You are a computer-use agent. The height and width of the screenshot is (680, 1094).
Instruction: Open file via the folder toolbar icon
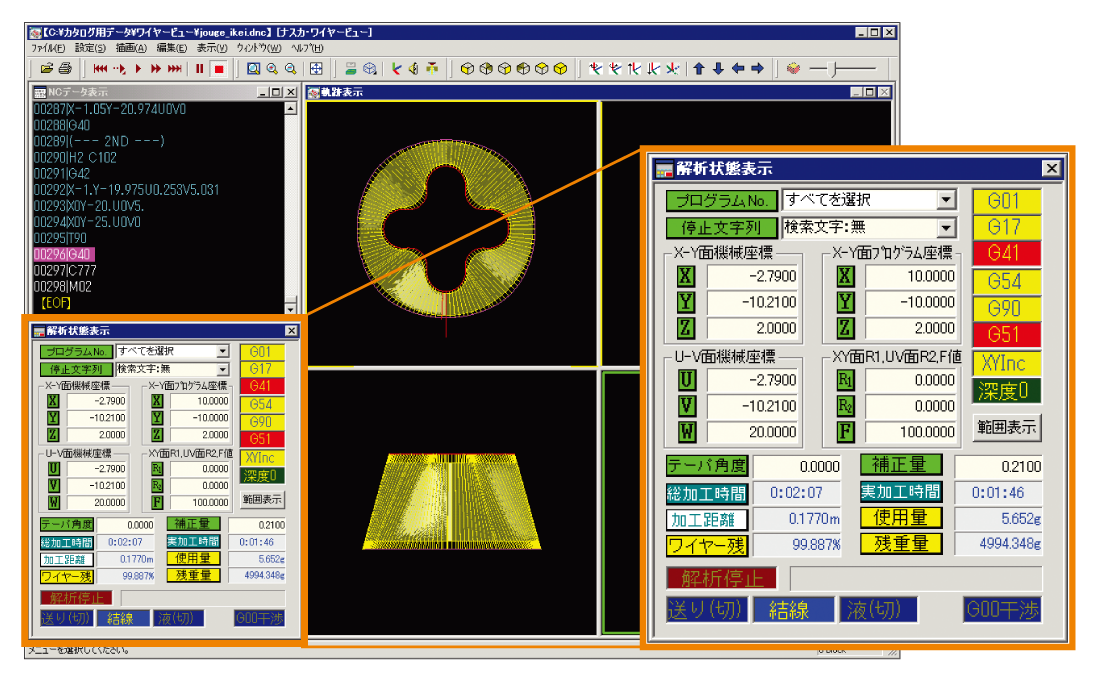click(47, 68)
